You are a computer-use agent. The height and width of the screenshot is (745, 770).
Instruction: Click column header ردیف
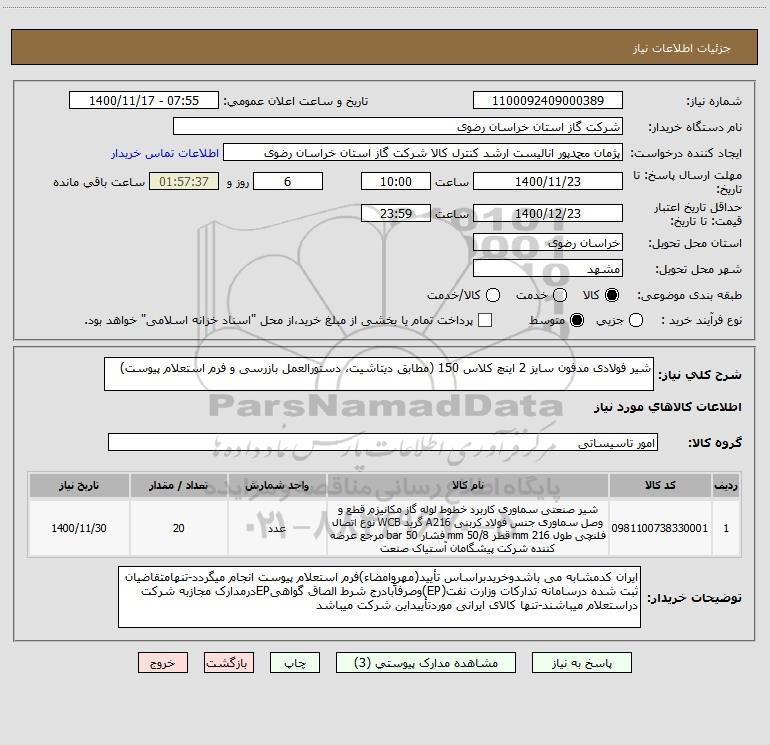(x=726, y=485)
